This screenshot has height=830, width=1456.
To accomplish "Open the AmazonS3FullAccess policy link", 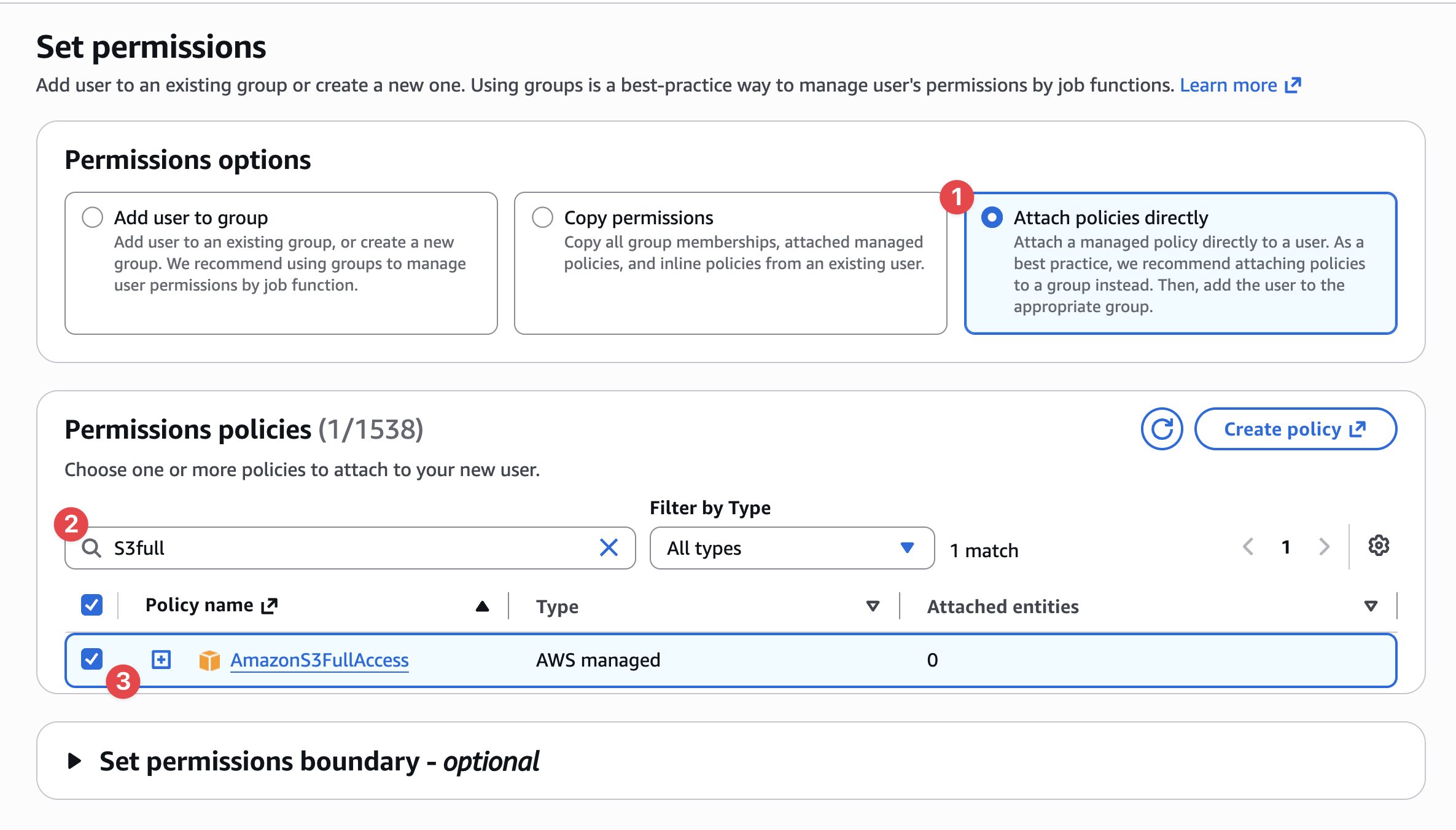I will (319, 660).
